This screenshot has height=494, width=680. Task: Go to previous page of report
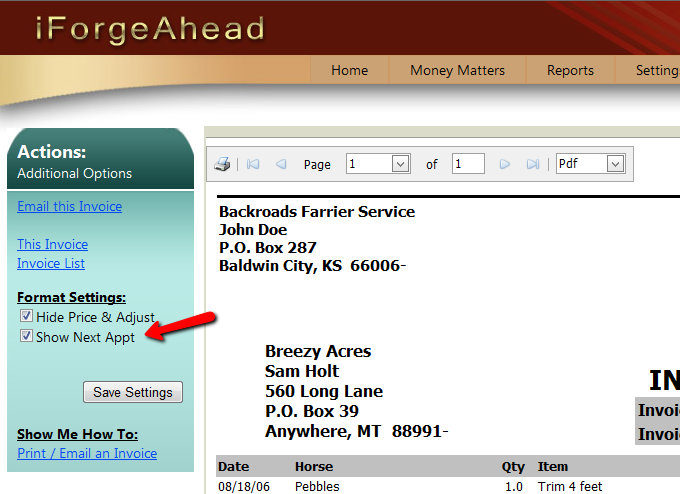click(x=281, y=164)
